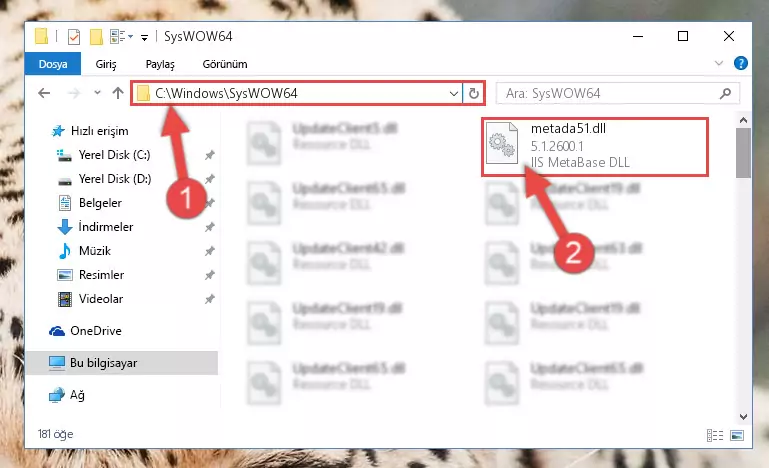The height and width of the screenshot is (468, 769).
Task: Select the metada51.dll file
Action: [x=595, y=146]
